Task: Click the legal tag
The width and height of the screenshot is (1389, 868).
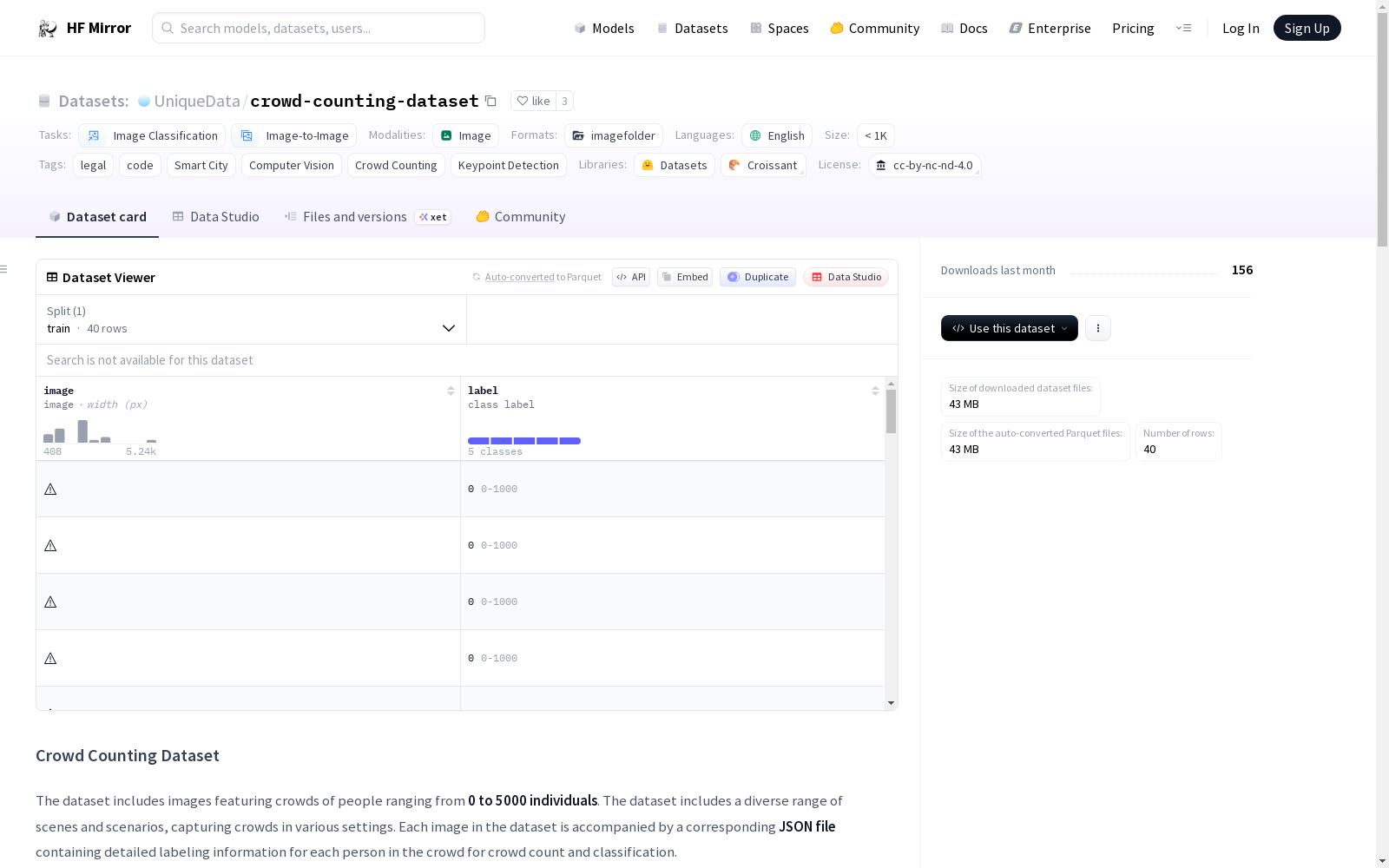Action: pyautogui.click(x=93, y=165)
